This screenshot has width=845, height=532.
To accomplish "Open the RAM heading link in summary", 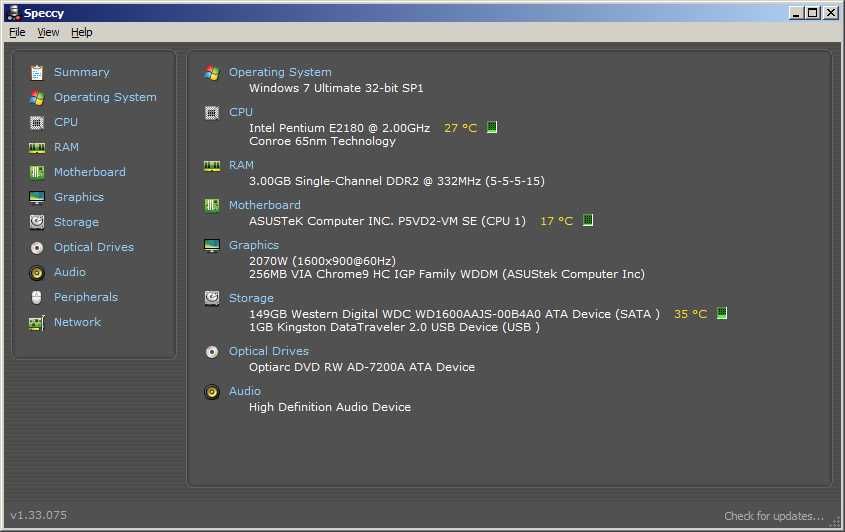I will point(241,165).
